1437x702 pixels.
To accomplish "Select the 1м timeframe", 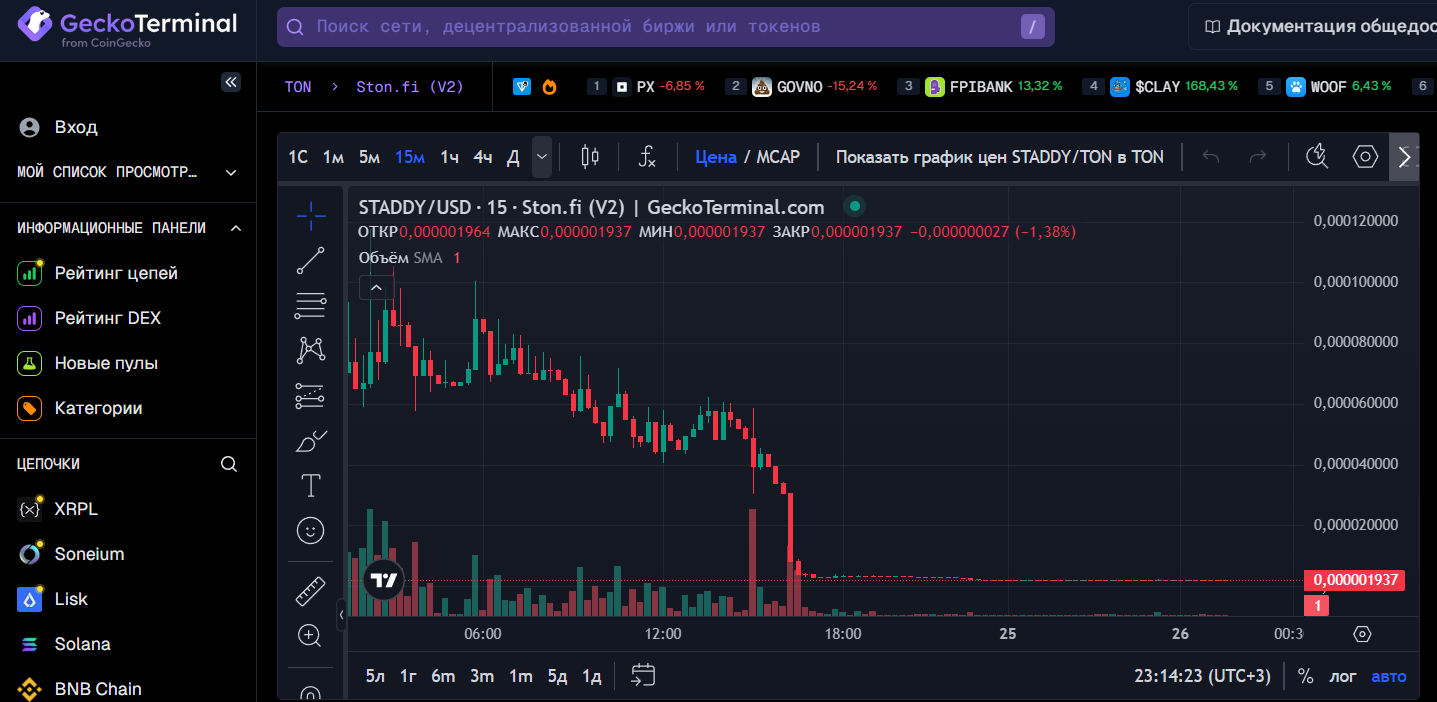I will click(x=333, y=156).
